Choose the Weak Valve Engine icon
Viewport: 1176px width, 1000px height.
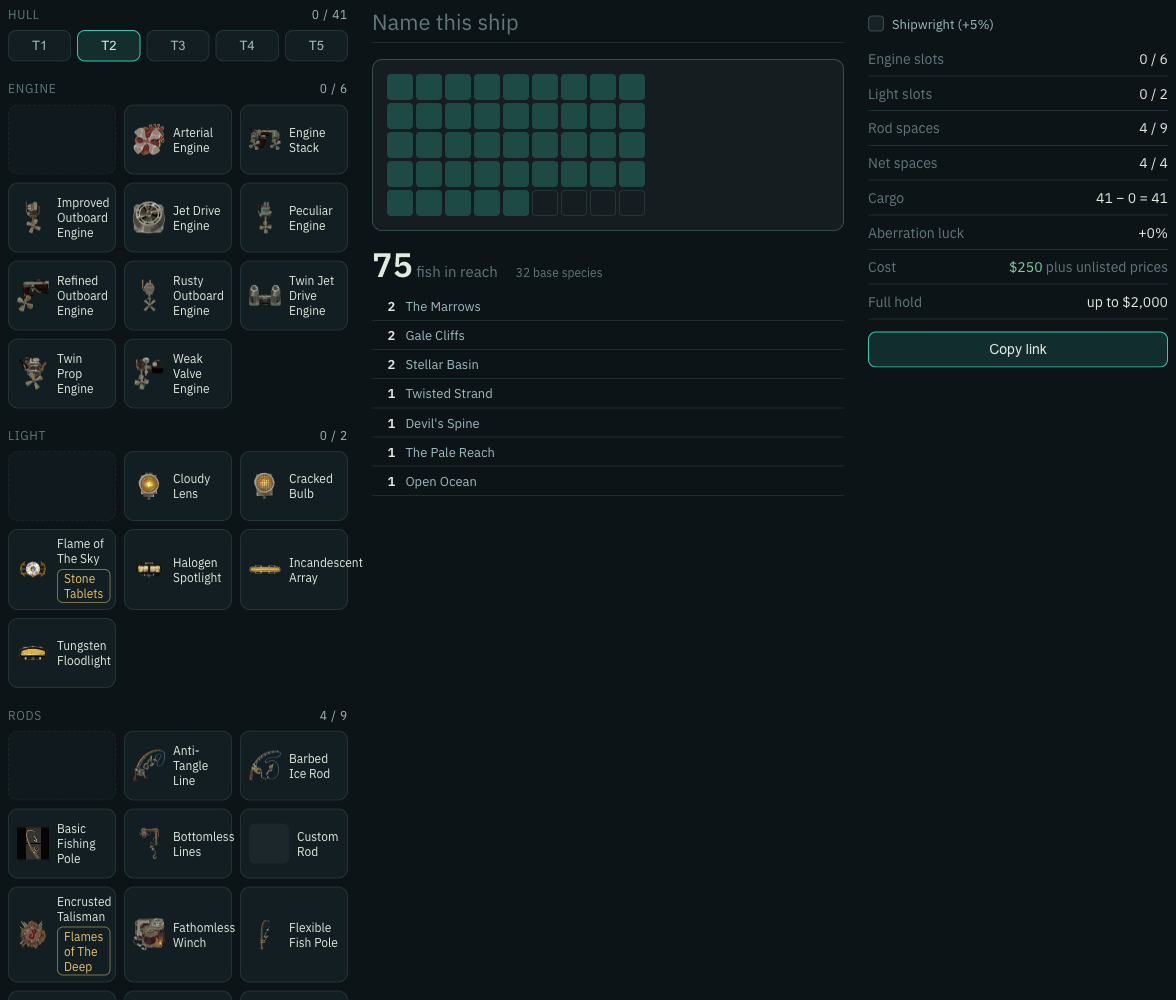click(148, 374)
